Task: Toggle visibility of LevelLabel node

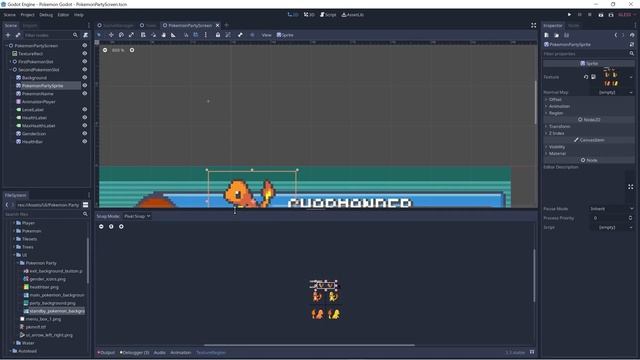Action: [x=84, y=110]
